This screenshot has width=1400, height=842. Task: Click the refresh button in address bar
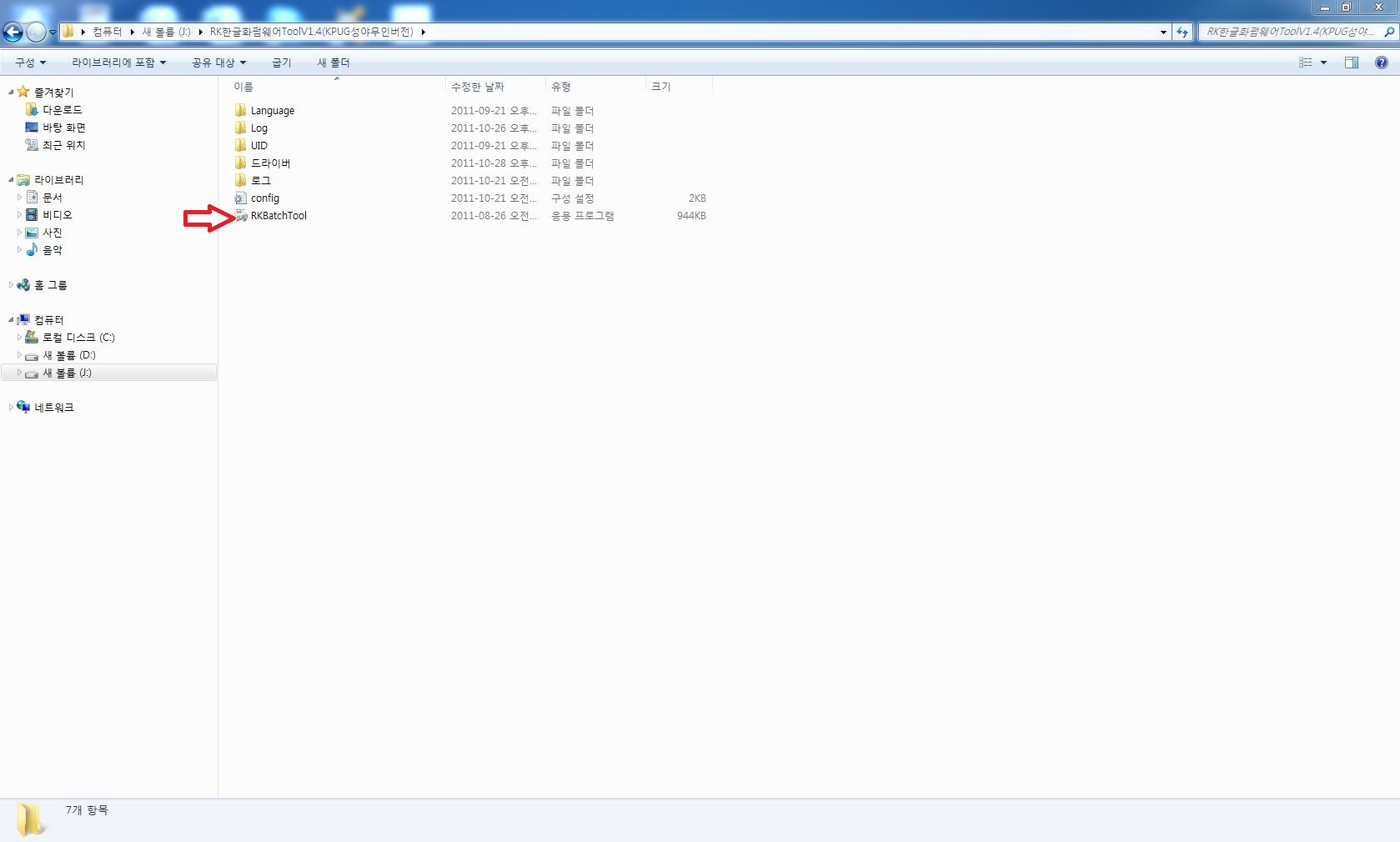(x=1182, y=32)
